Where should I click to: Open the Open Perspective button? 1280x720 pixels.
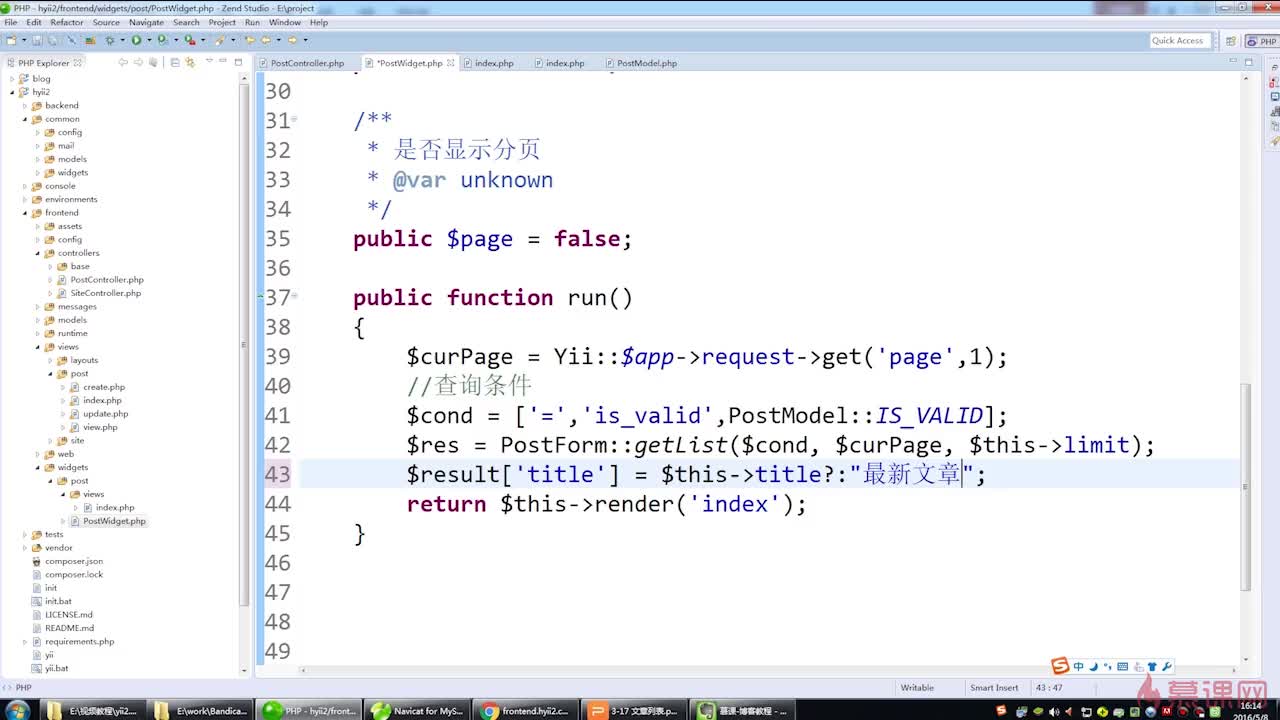coord(1229,41)
